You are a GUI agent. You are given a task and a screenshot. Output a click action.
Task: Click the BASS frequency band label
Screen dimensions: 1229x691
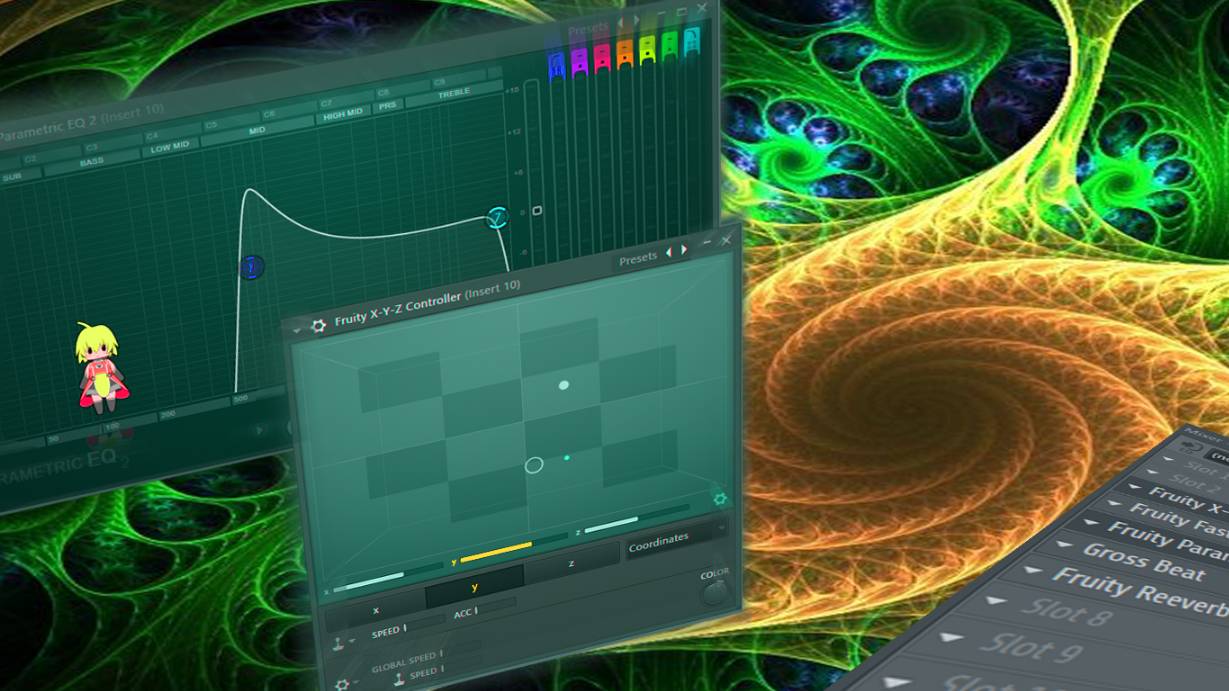pyautogui.click(x=91, y=161)
